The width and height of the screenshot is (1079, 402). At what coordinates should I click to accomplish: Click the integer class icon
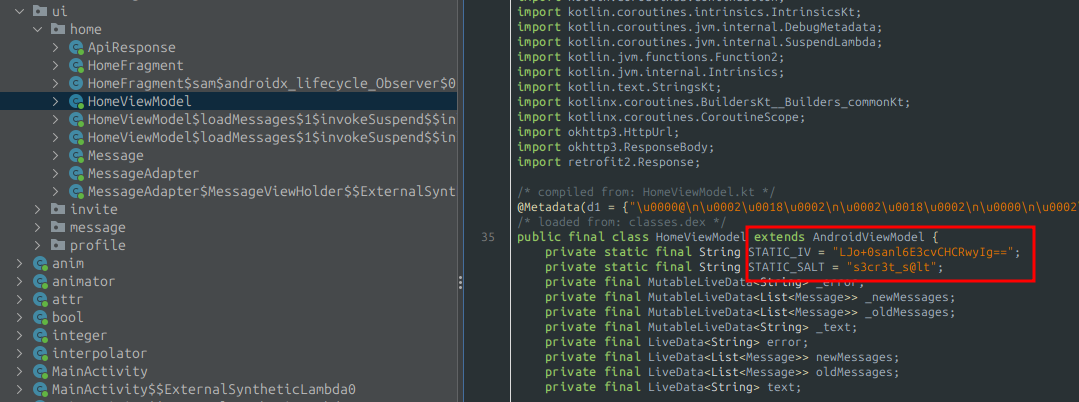point(40,335)
